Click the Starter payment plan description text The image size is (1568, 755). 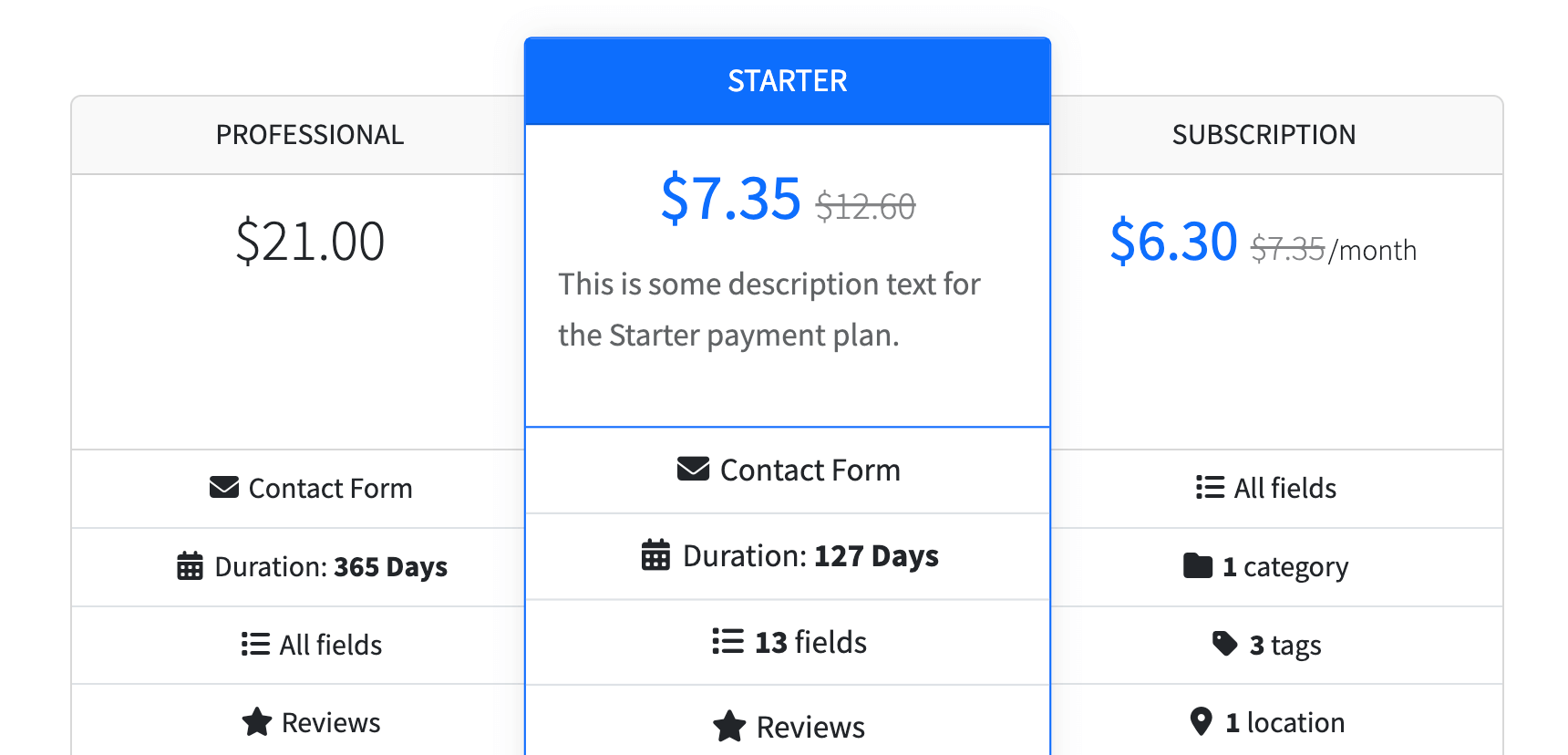coord(769,310)
